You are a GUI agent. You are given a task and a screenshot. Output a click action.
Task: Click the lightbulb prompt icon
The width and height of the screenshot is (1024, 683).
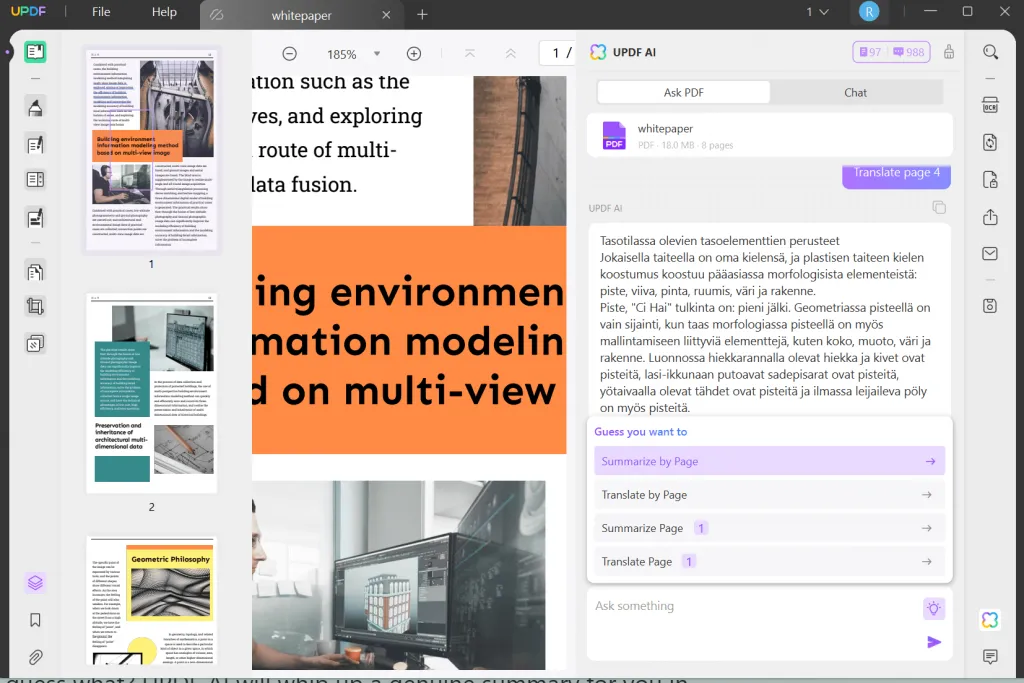click(933, 608)
